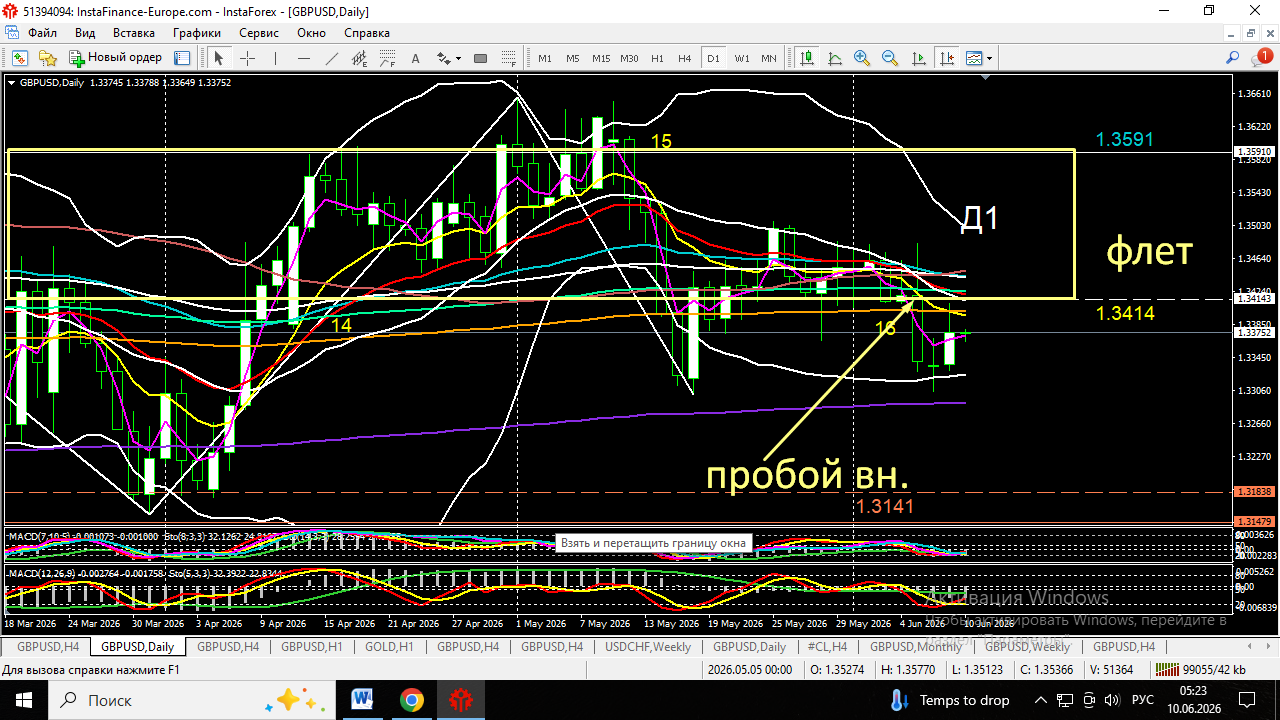Click the 1.3591 price label
1280x720 pixels.
pos(1124,140)
